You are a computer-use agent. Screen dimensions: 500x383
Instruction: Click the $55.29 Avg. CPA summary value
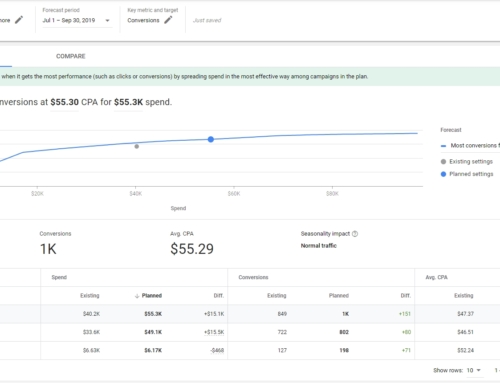point(192,249)
